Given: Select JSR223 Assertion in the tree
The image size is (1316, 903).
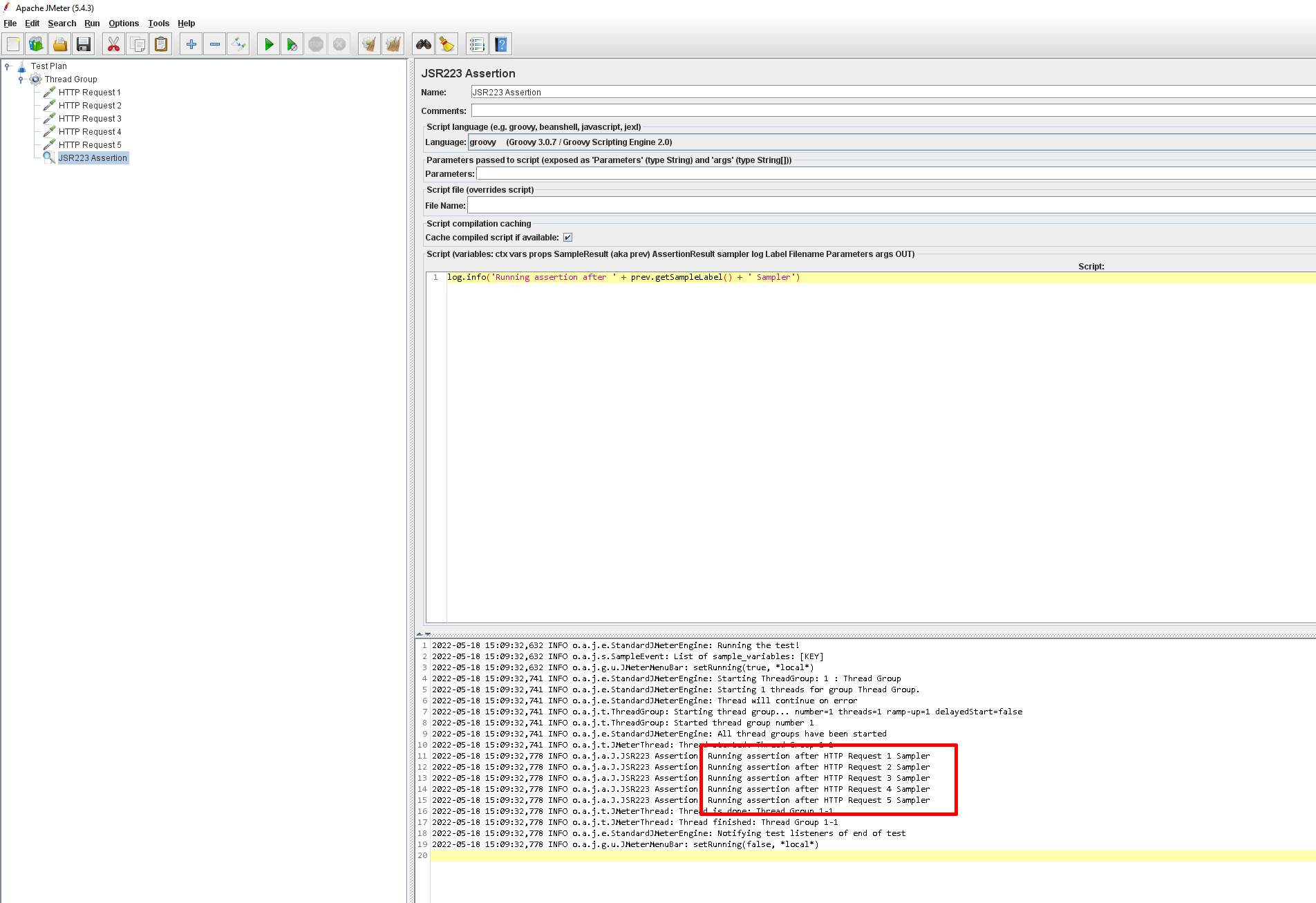Looking at the screenshot, I should (93, 158).
